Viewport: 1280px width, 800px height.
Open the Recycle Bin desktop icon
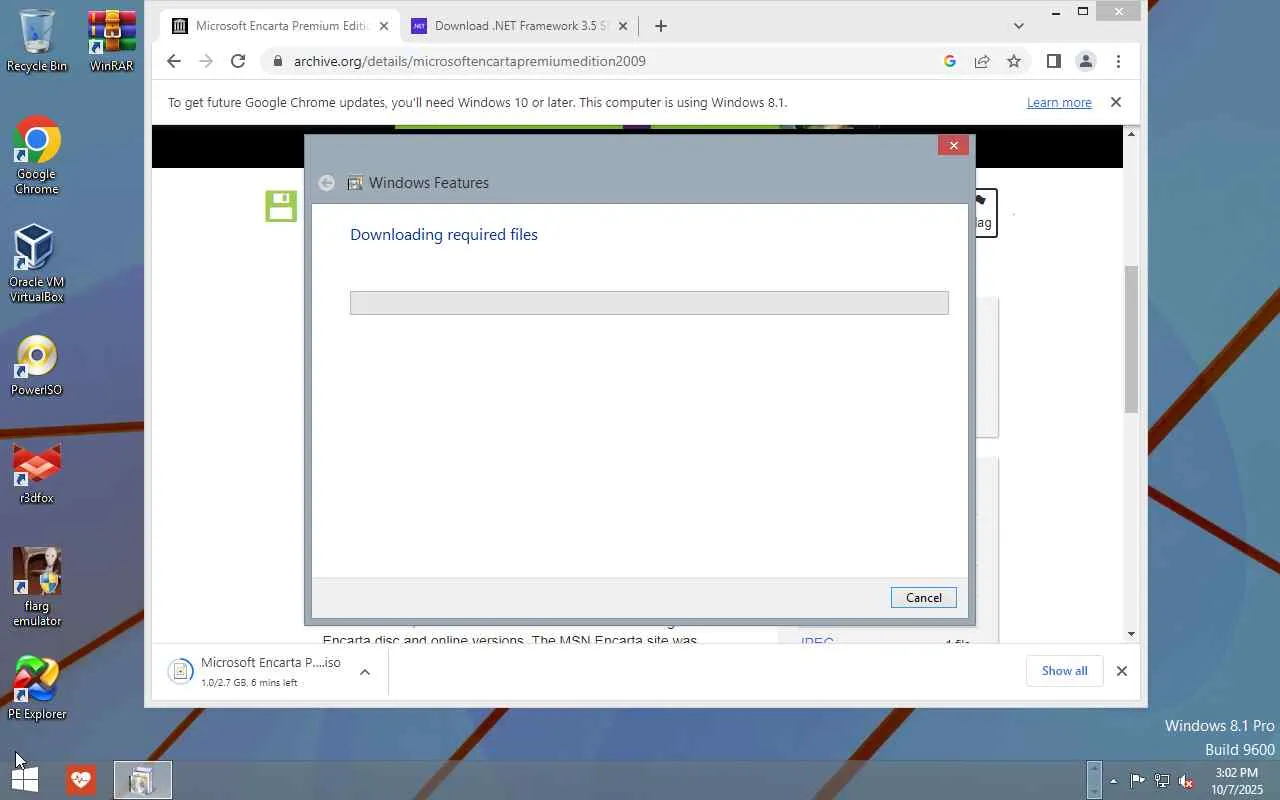[37, 41]
